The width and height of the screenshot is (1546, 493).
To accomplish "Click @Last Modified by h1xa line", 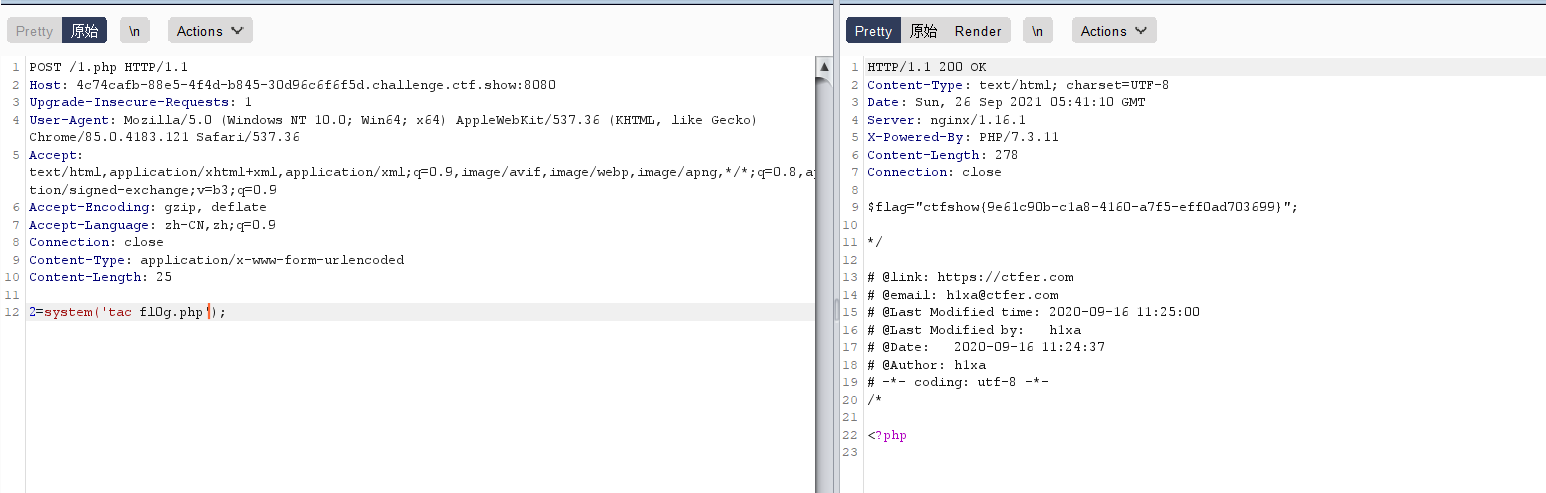I will tap(974, 330).
